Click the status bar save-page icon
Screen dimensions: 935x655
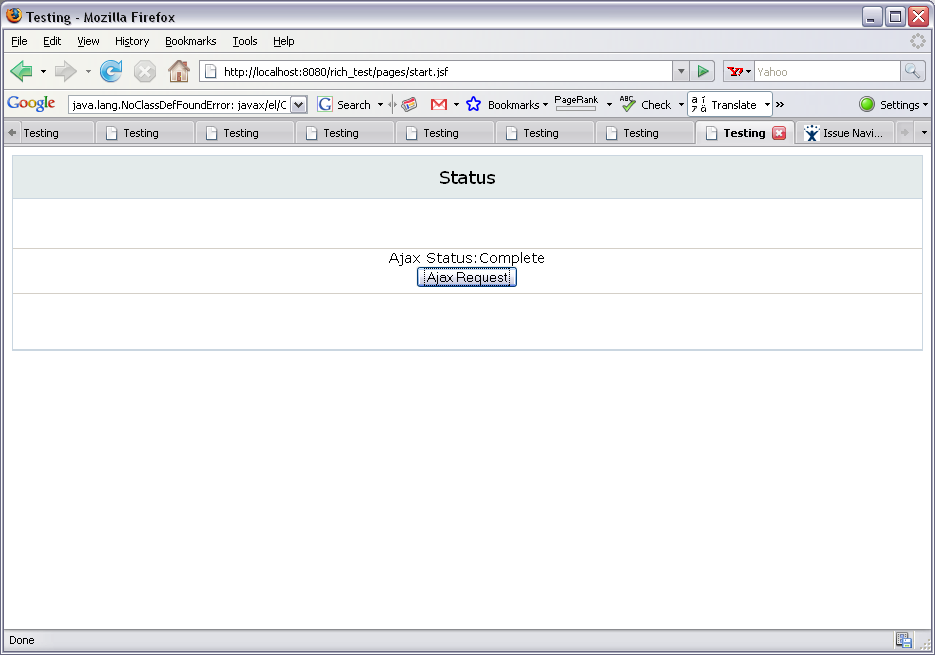(903, 640)
